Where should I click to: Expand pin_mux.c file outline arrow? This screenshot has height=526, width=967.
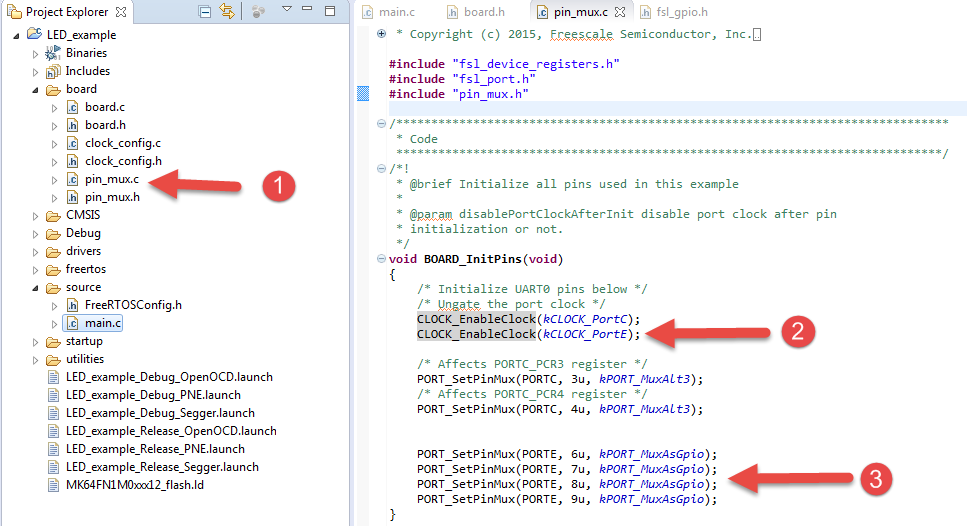click(54, 180)
